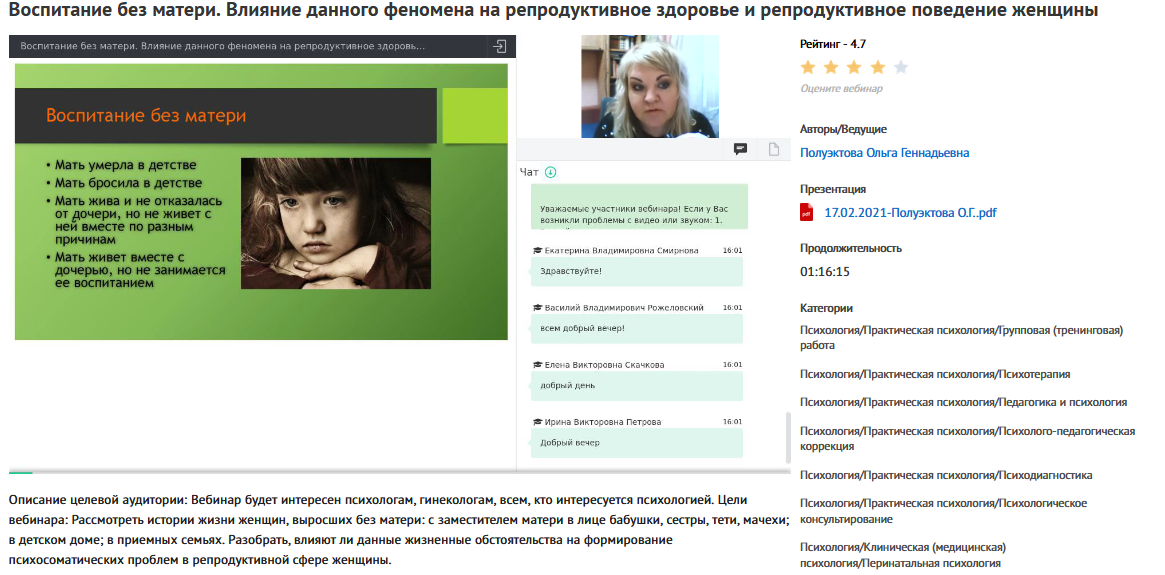The image size is (1165, 575).
Task: Click the presenter webcam video thumbnail
Action: click(650, 87)
